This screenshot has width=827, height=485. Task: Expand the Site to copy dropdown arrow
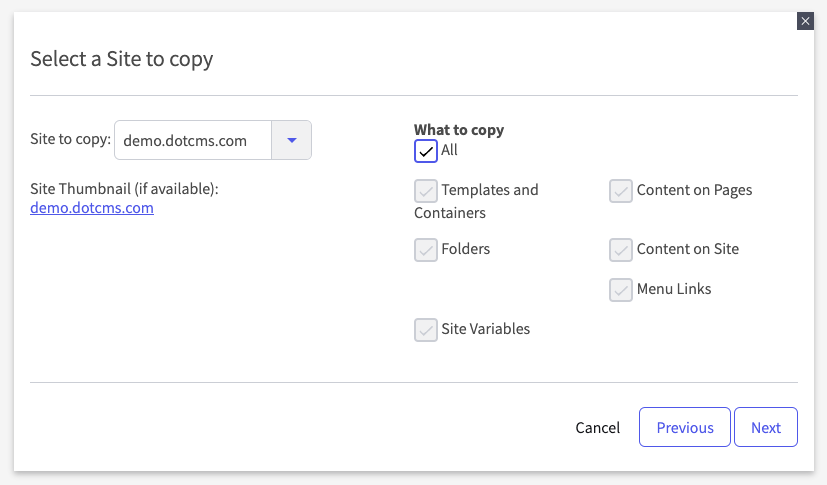pyautogui.click(x=292, y=140)
